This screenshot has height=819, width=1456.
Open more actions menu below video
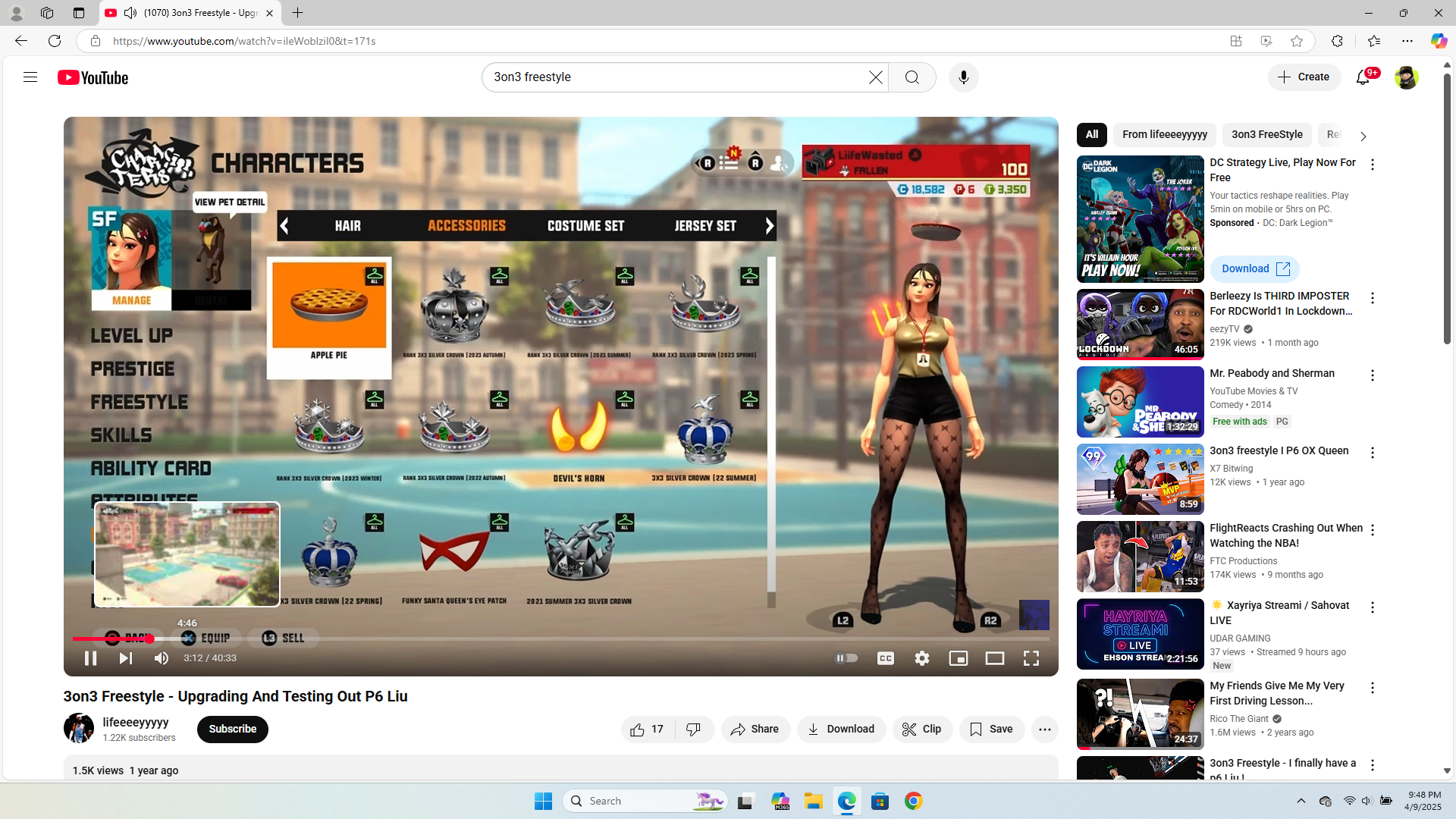(x=1045, y=730)
